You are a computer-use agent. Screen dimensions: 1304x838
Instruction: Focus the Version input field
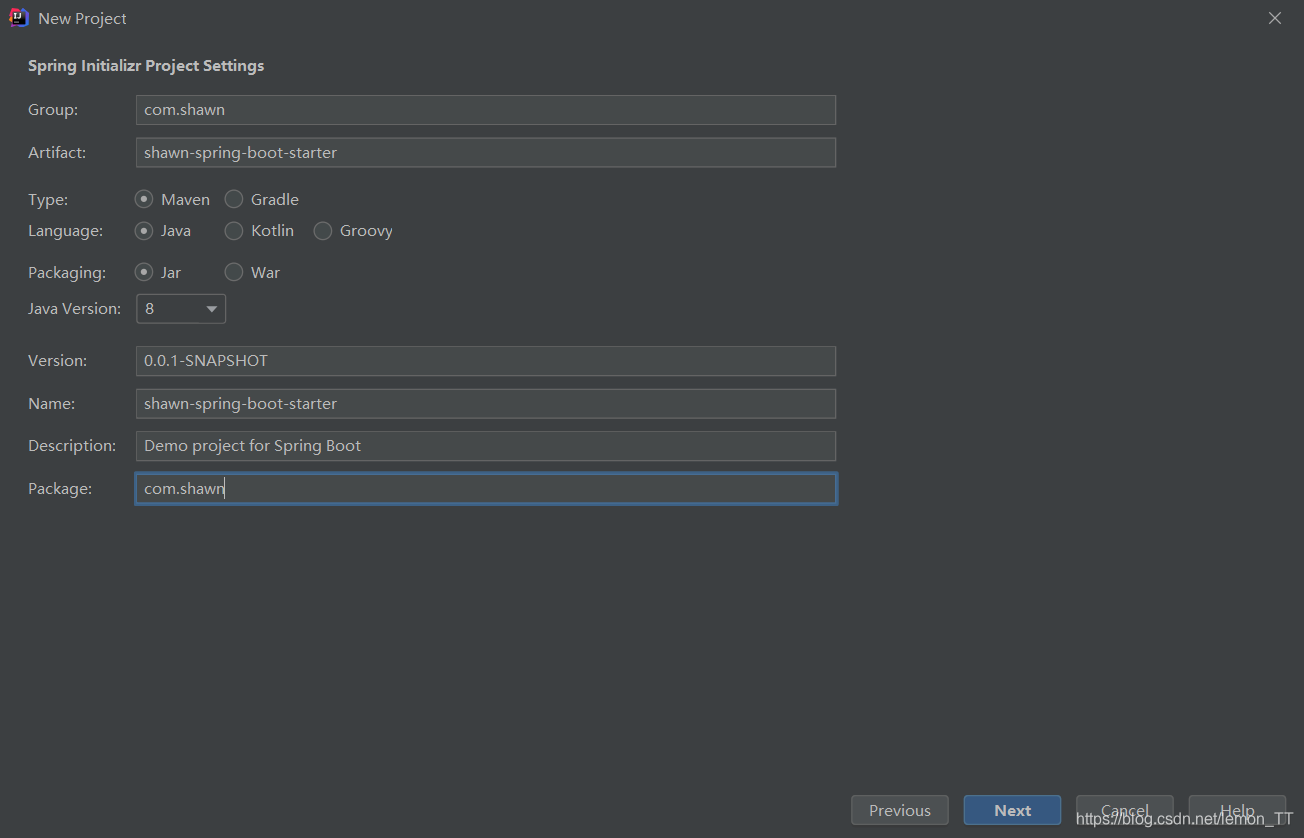click(486, 361)
